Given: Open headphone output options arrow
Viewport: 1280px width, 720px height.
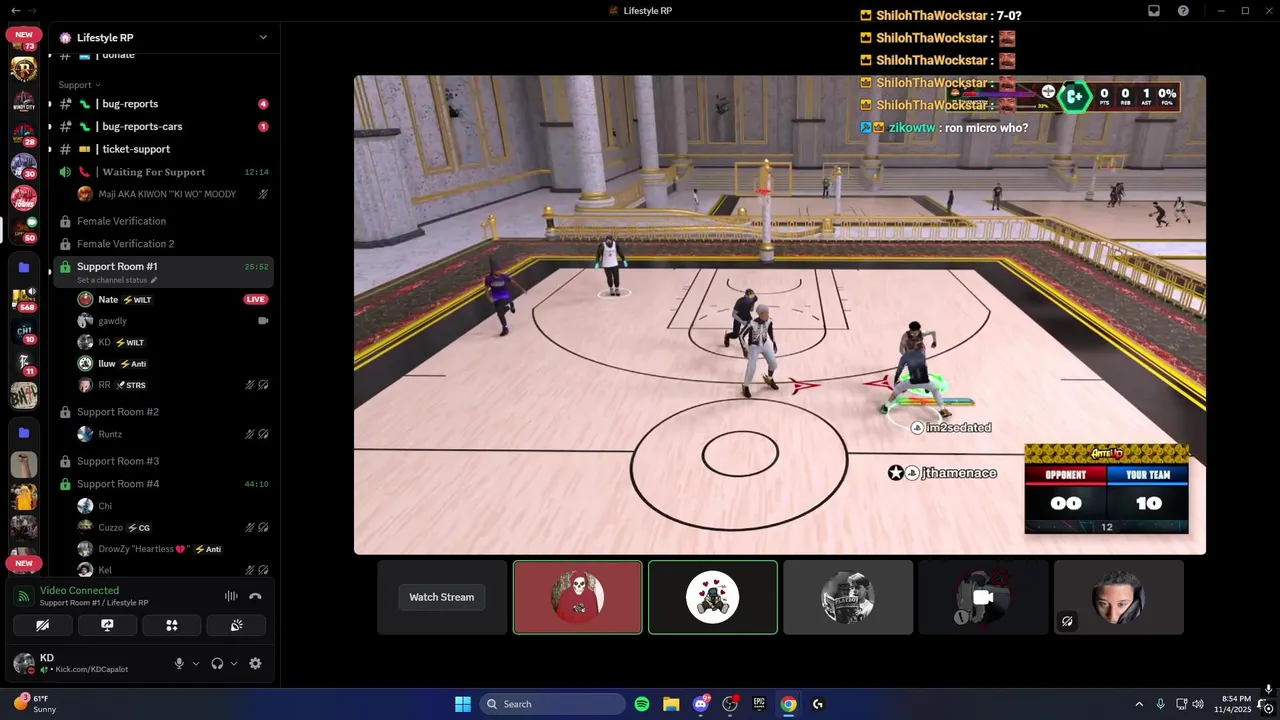Looking at the screenshot, I should tap(234, 663).
